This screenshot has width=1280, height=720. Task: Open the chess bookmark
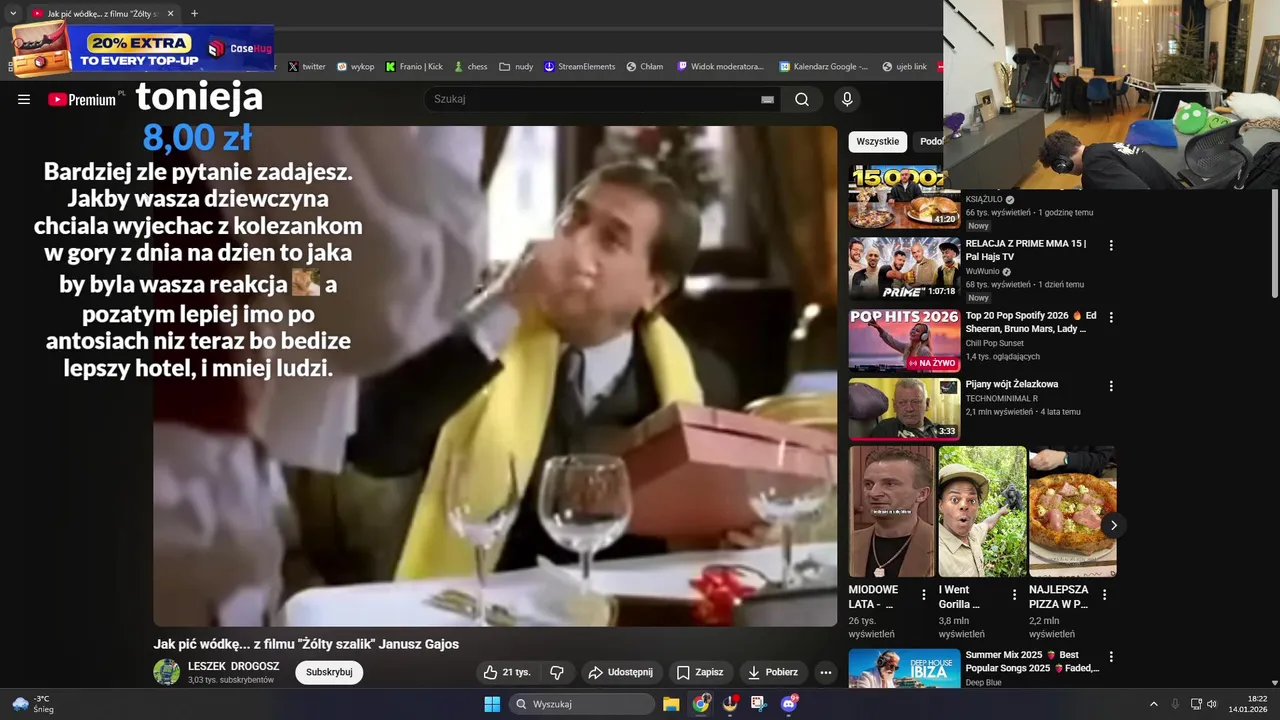click(470, 67)
